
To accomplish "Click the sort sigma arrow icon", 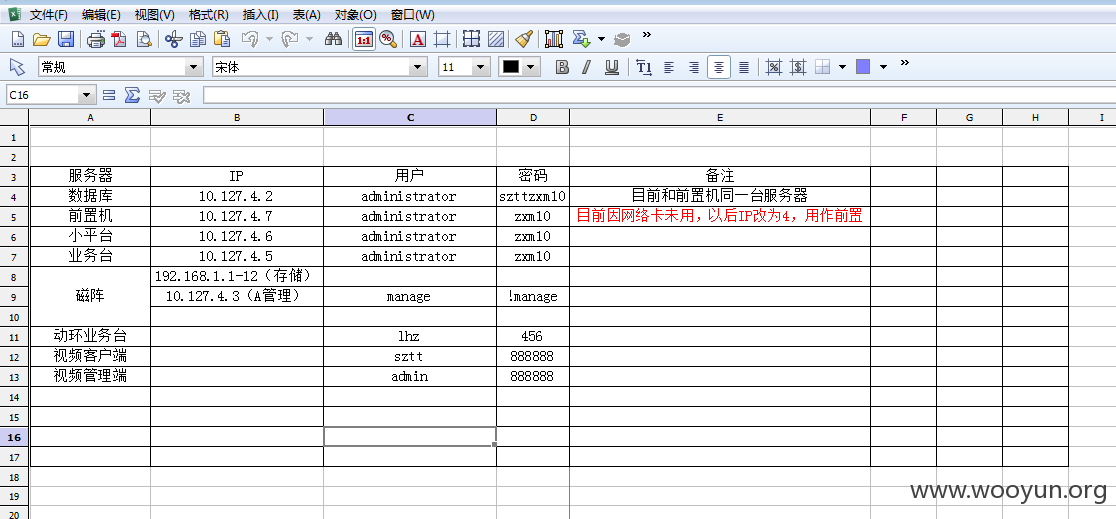I will coord(581,39).
